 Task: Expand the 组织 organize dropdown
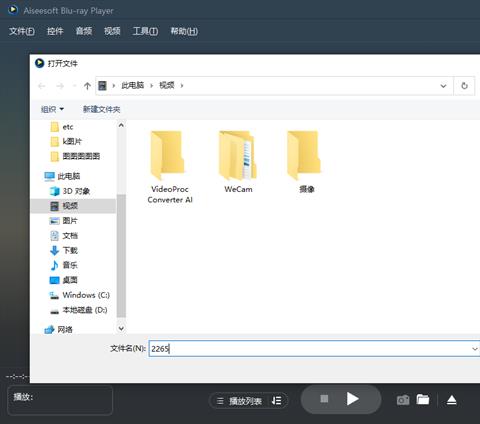tap(52, 109)
